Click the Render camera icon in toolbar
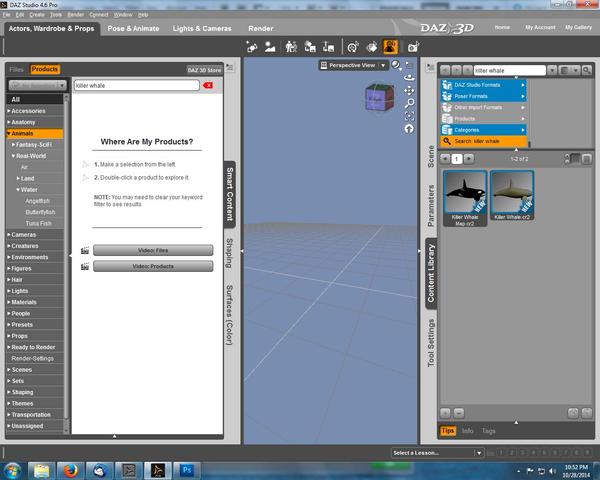 click(413, 47)
